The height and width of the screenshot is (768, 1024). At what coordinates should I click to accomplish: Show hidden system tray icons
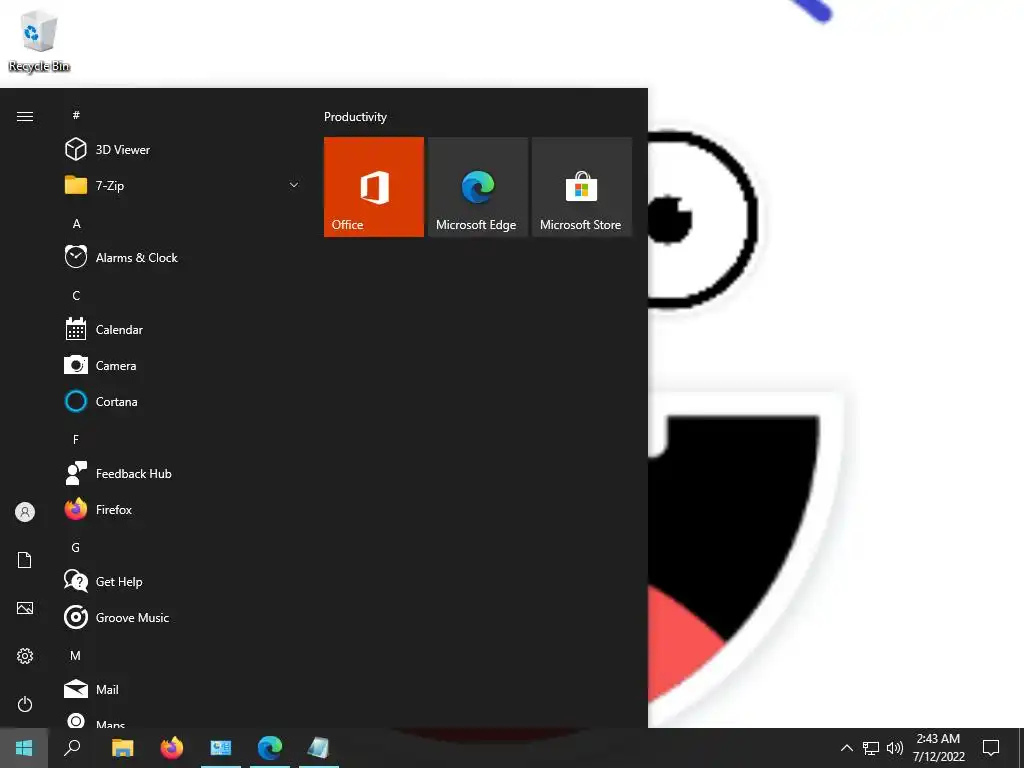846,748
